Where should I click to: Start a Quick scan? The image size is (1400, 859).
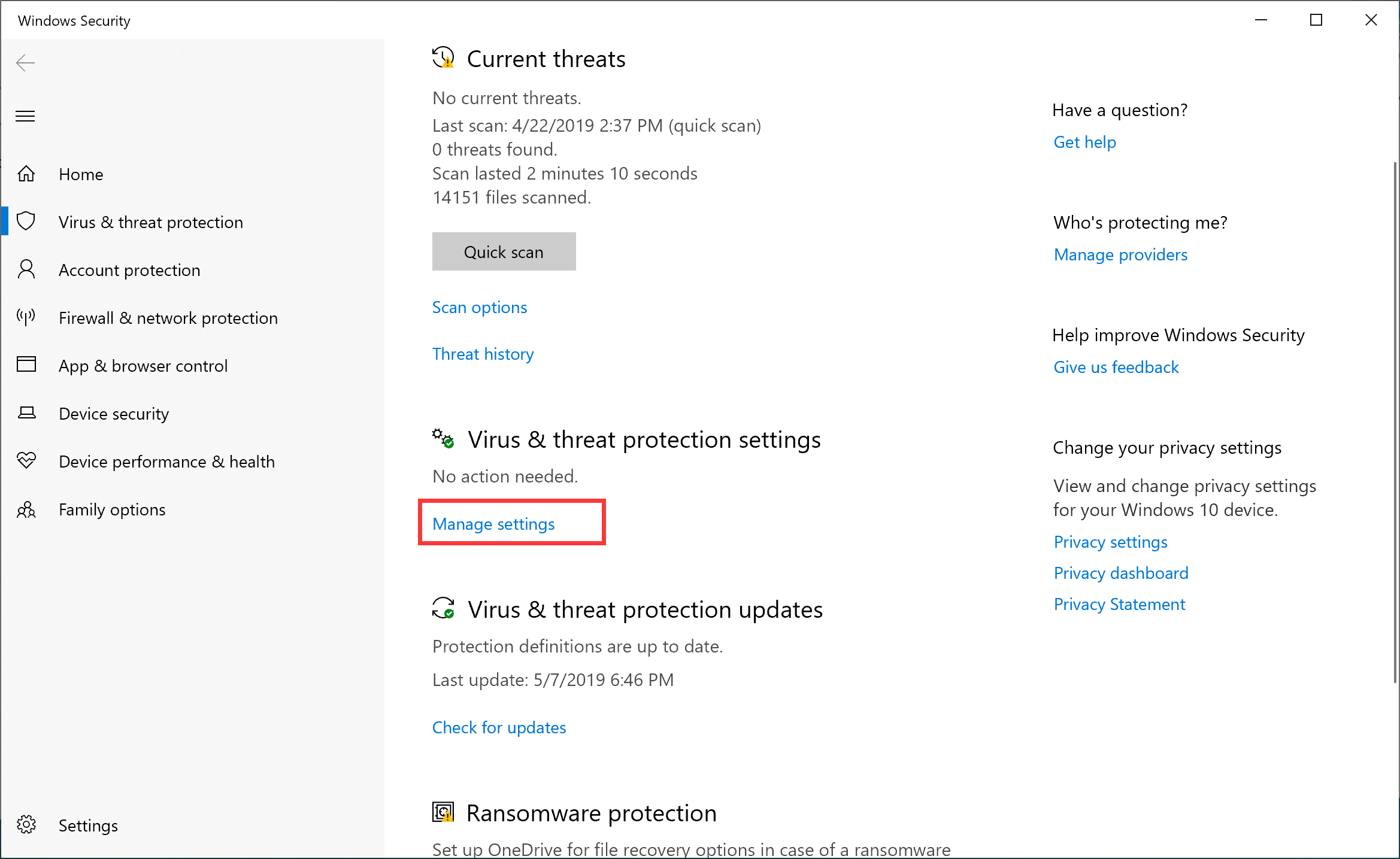504,251
